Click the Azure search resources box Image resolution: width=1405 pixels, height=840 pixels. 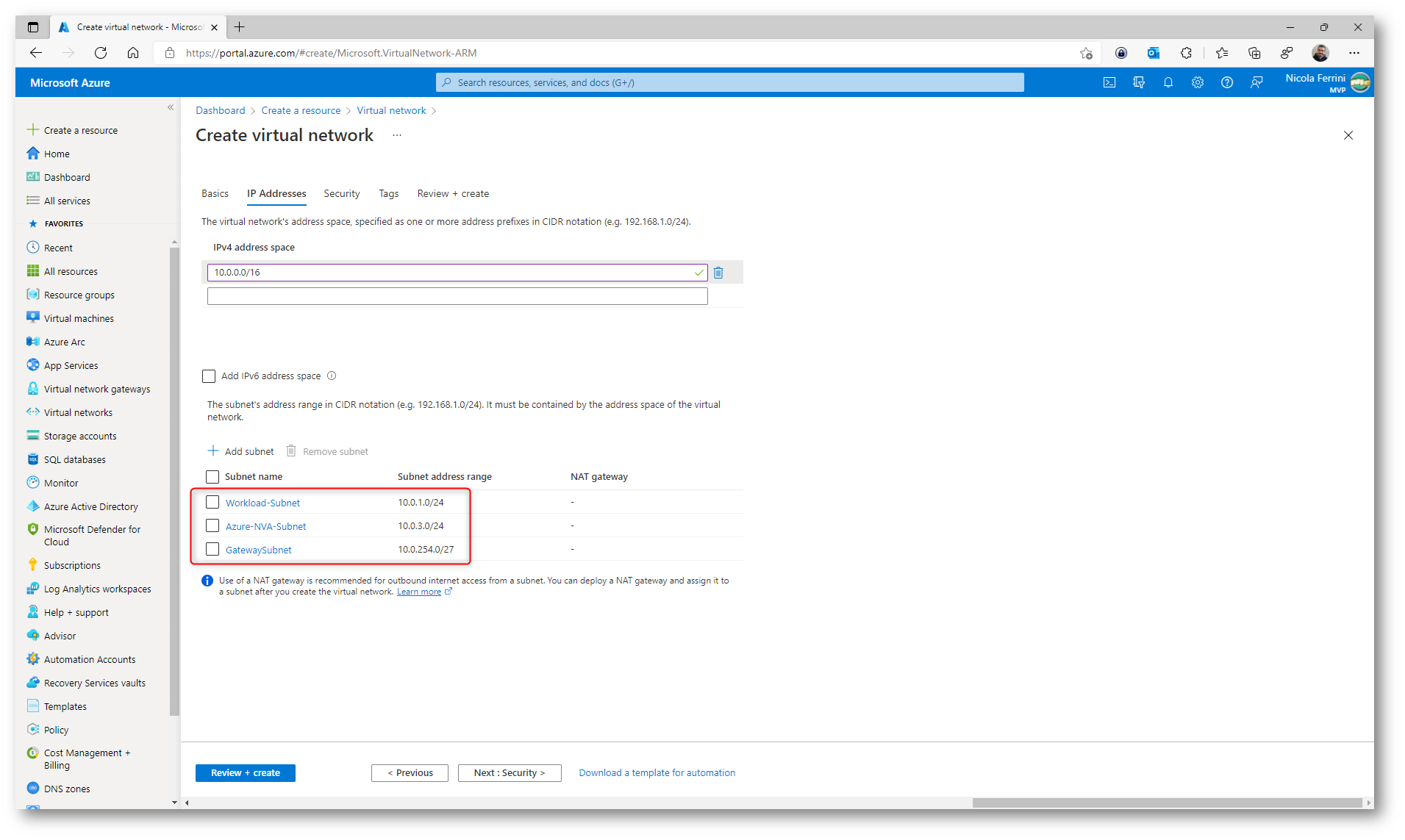tap(729, 83)
